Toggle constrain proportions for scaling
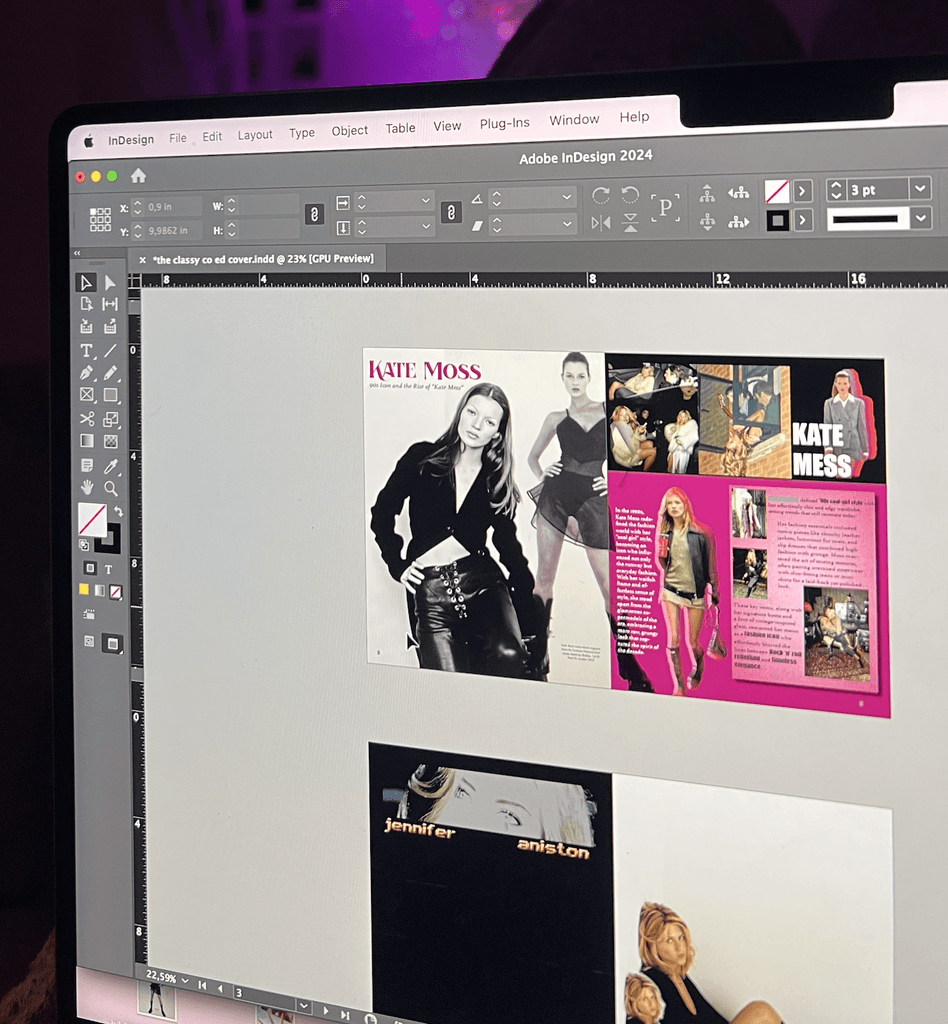 tap(451, 212)
